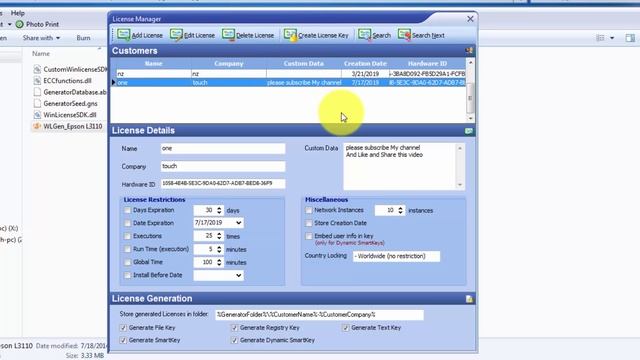The height and width of the screenshot is (360, 640).
Task: Click the Run Time minutes spinner
Action: tap(219, 249)
